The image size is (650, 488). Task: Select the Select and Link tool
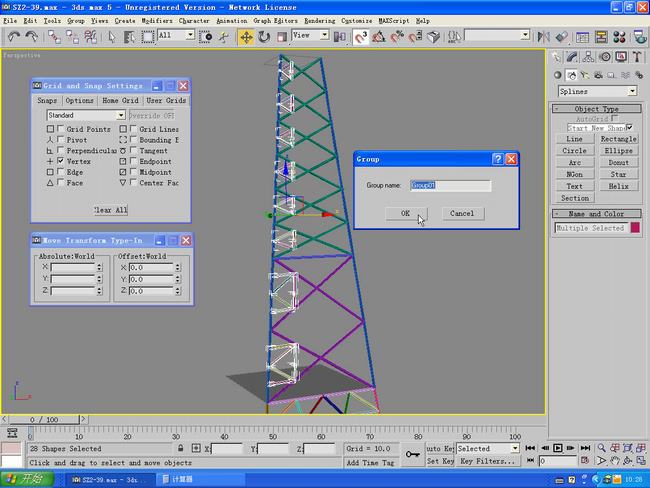pos(54,37)
